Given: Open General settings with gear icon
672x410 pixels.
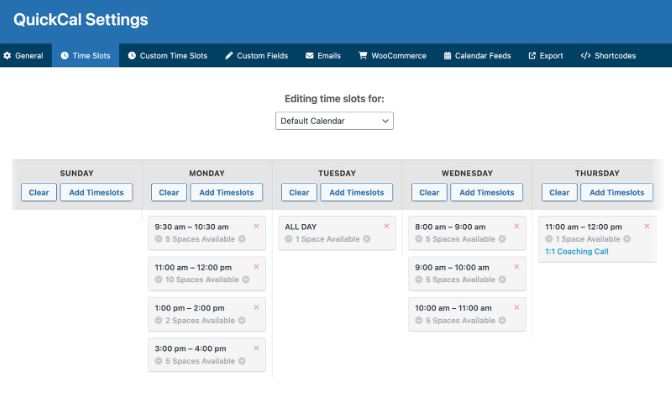Looking at the screenshot, I should tap(23, 56).
